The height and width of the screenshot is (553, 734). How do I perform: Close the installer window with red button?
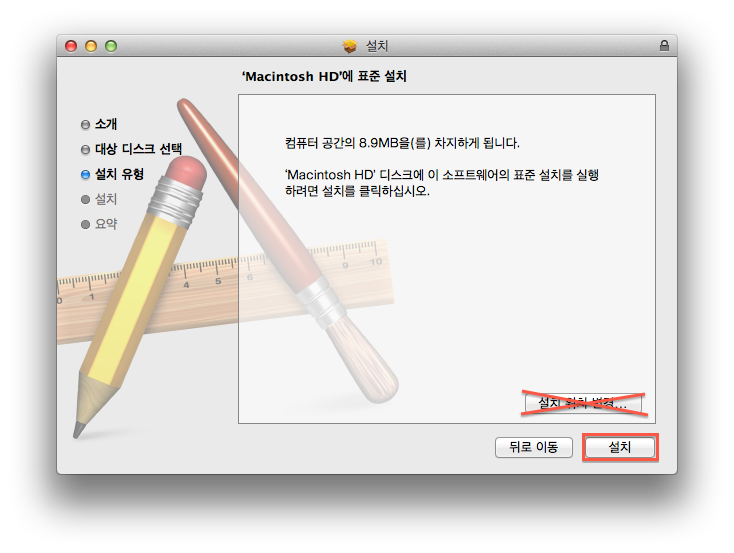(x=71, y=46)
